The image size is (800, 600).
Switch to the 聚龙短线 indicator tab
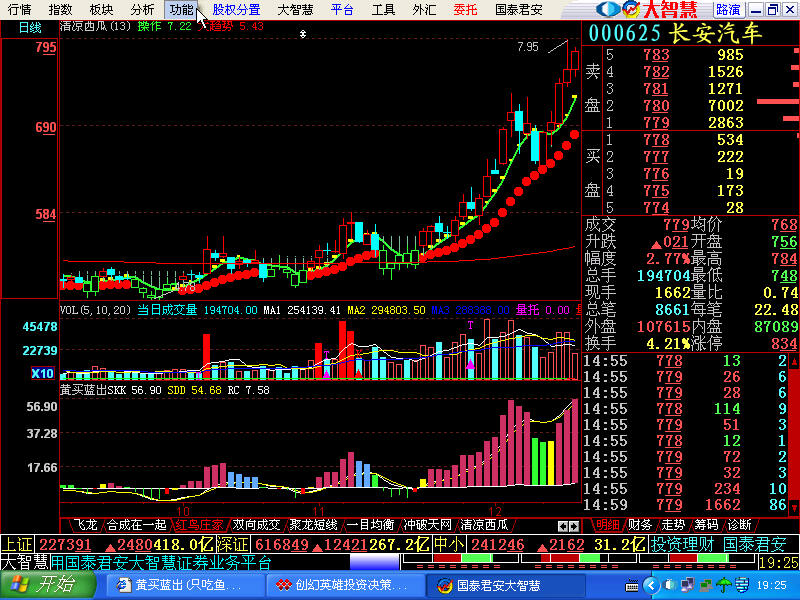click(x=313, y=525)
